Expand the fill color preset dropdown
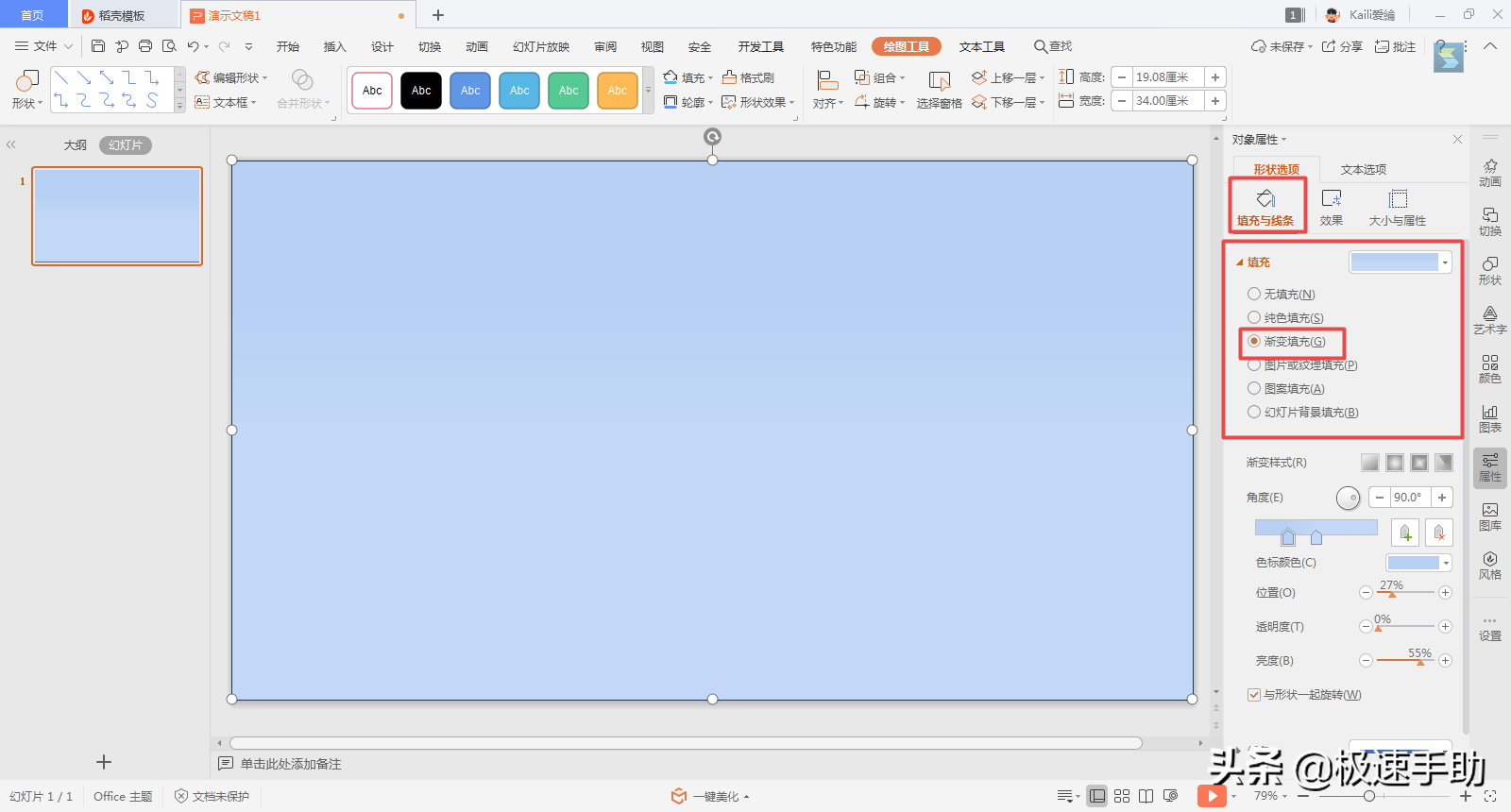Image resolution: width=1511 pixels, height=812 pixels. [x=1445, y=262]
